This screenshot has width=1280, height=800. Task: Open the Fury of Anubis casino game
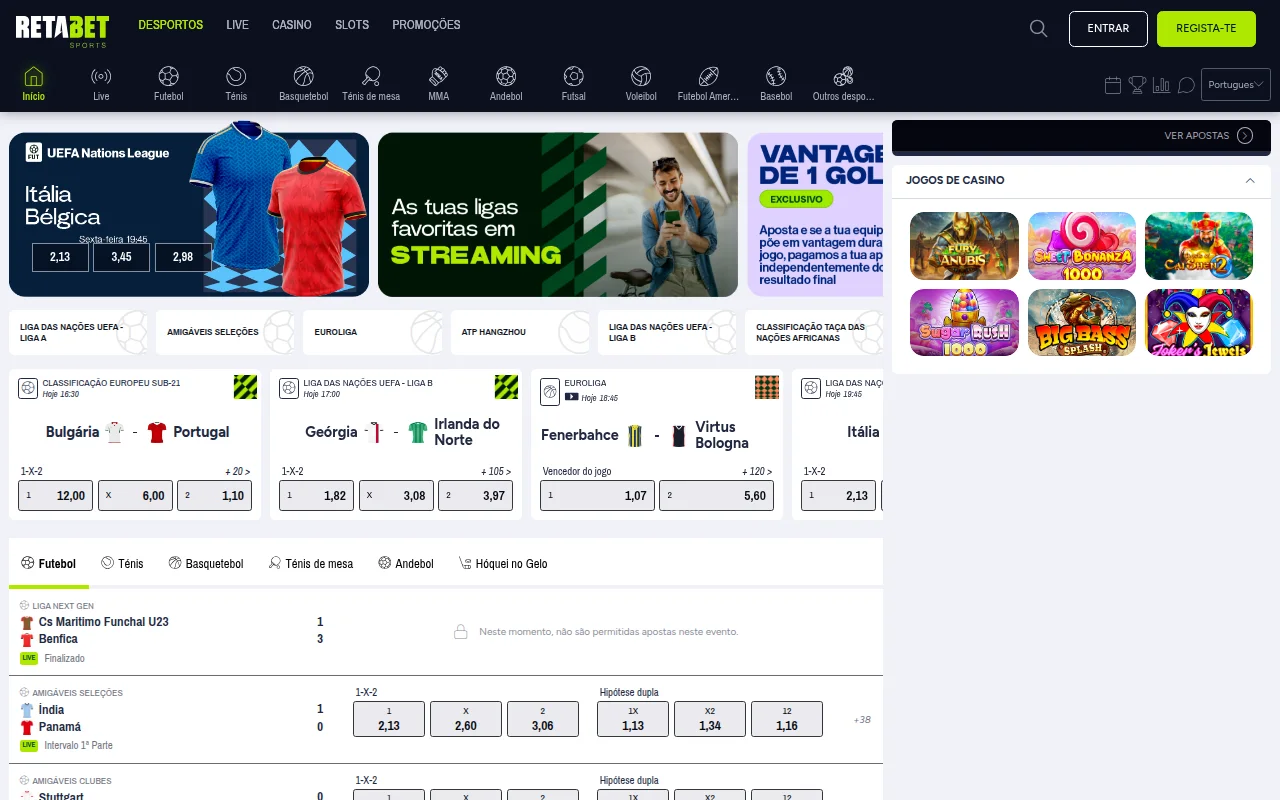[x=964, y=246]
